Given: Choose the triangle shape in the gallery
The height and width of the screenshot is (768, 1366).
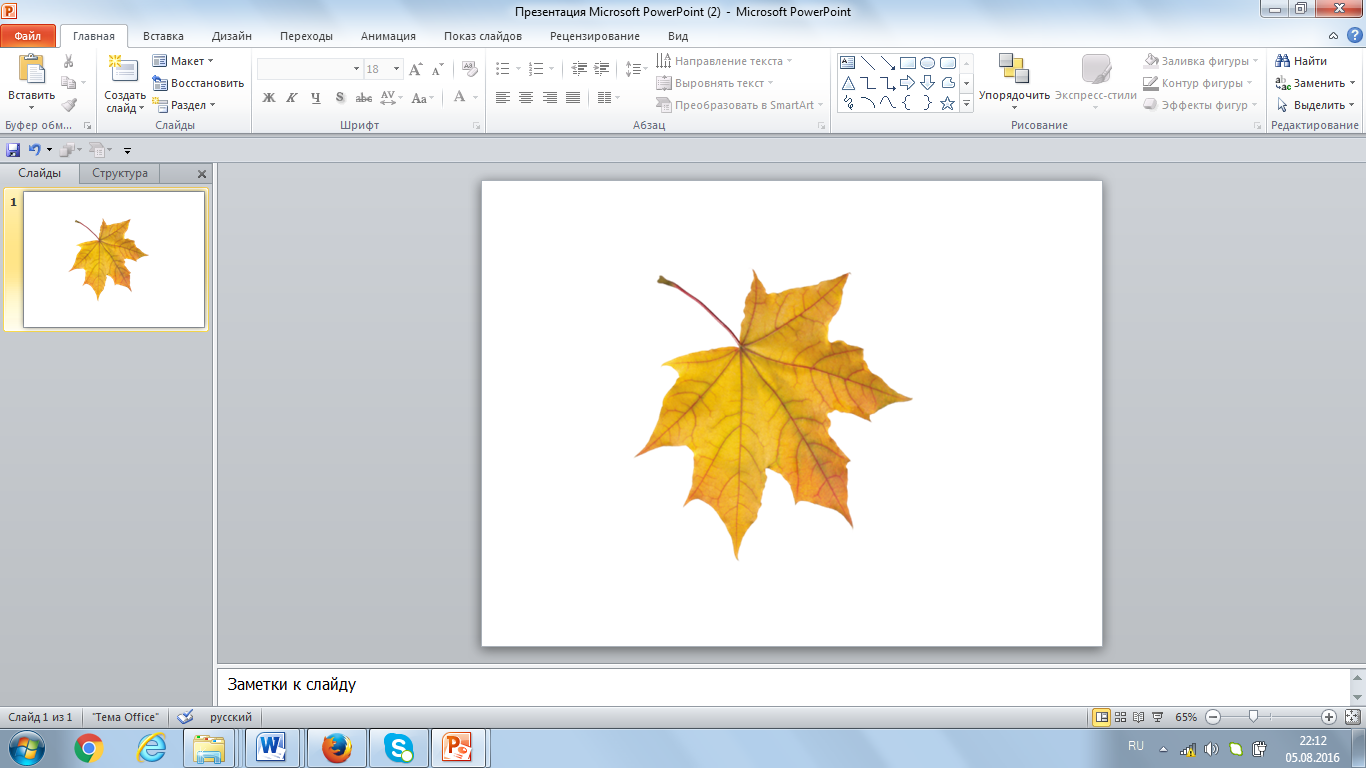Looking at the screenshot, I should pos(848,83).
